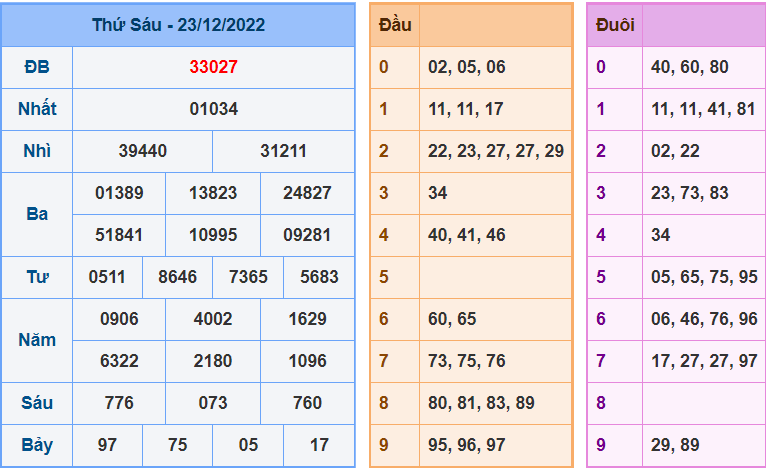Select Đầu row values 40, 41, 46
Viewport: 766px width, 468px height.
467,235
